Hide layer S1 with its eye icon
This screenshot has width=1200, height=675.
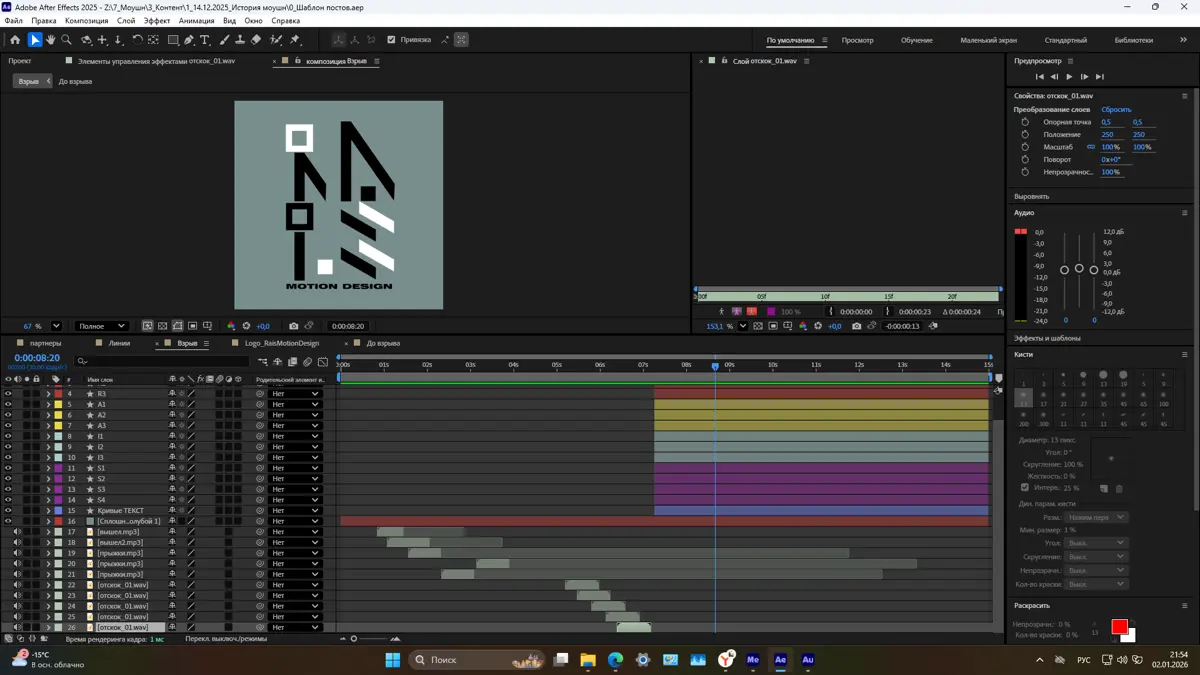point(8,468)
